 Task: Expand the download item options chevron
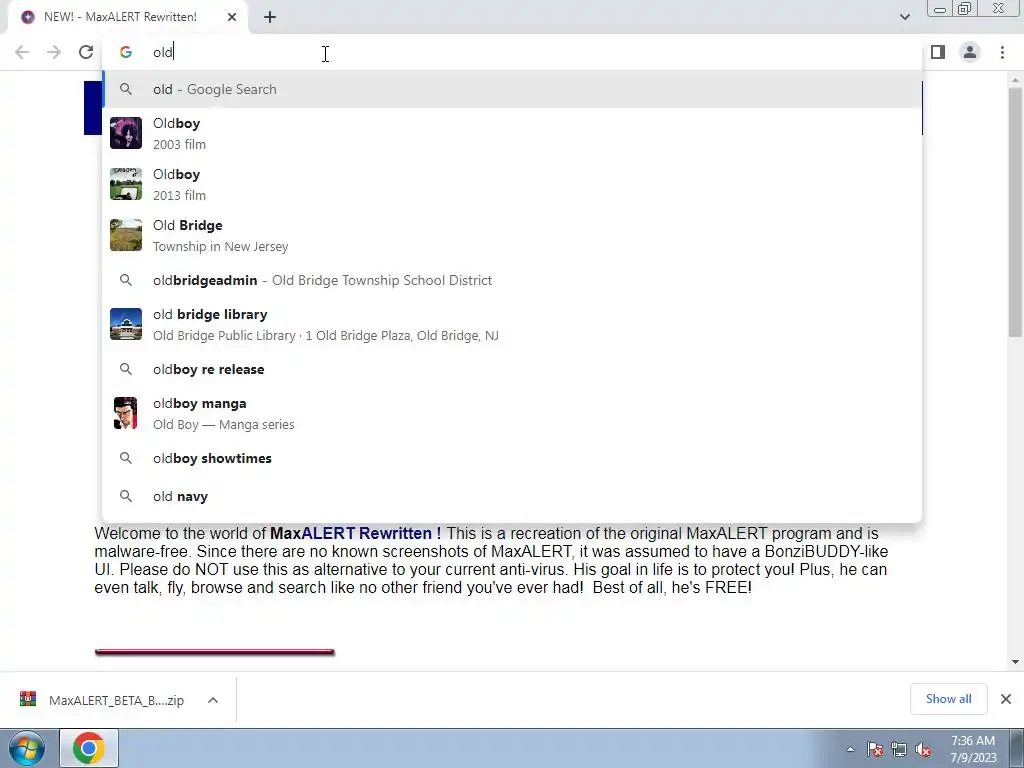[x=212, y=700]
